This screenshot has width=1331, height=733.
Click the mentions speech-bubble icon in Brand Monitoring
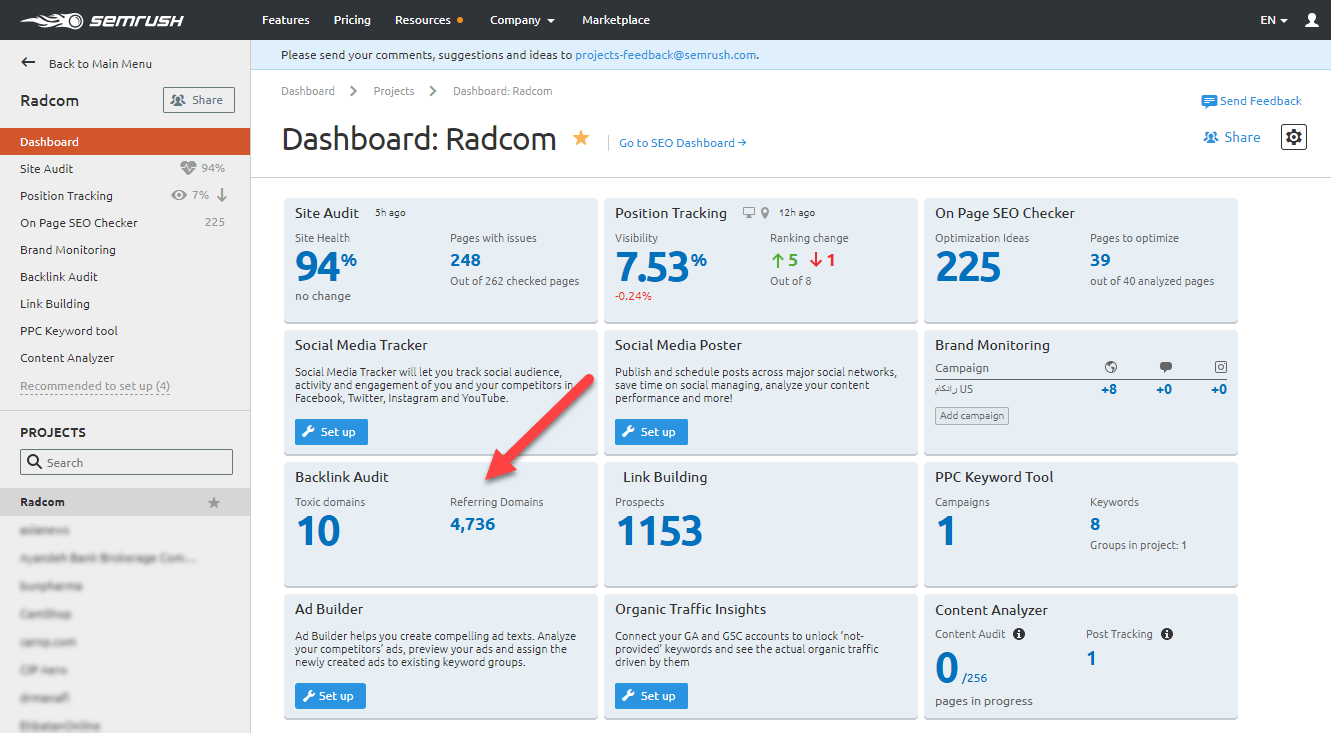(1166, 367)
